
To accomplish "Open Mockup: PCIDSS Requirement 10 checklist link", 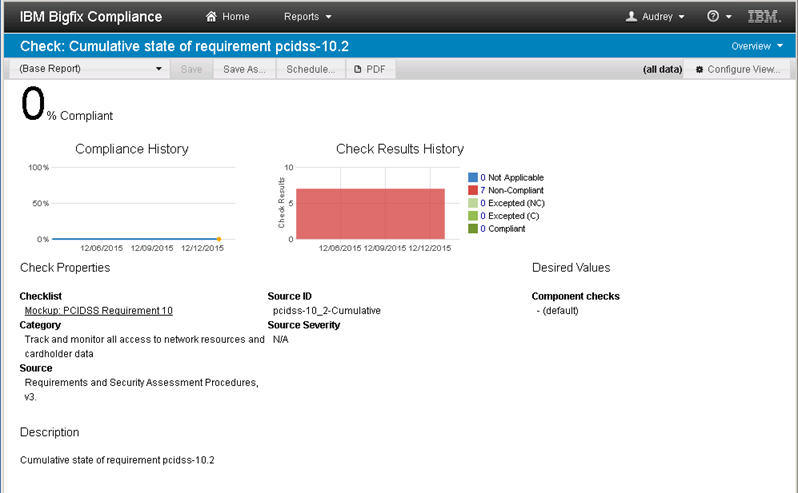I will (x=99, y=311).
